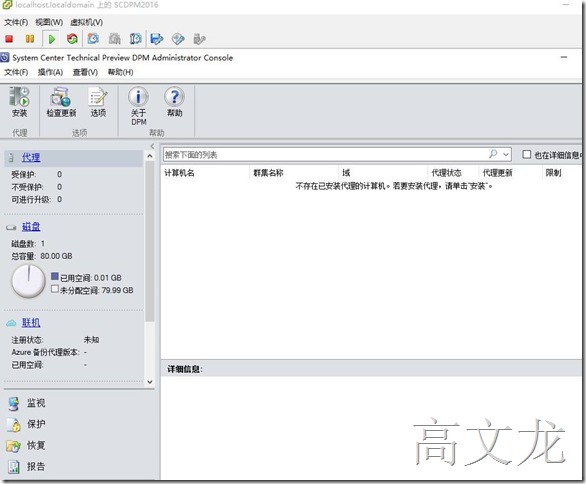Click the 磁盘 link

(x=31, y=226)
